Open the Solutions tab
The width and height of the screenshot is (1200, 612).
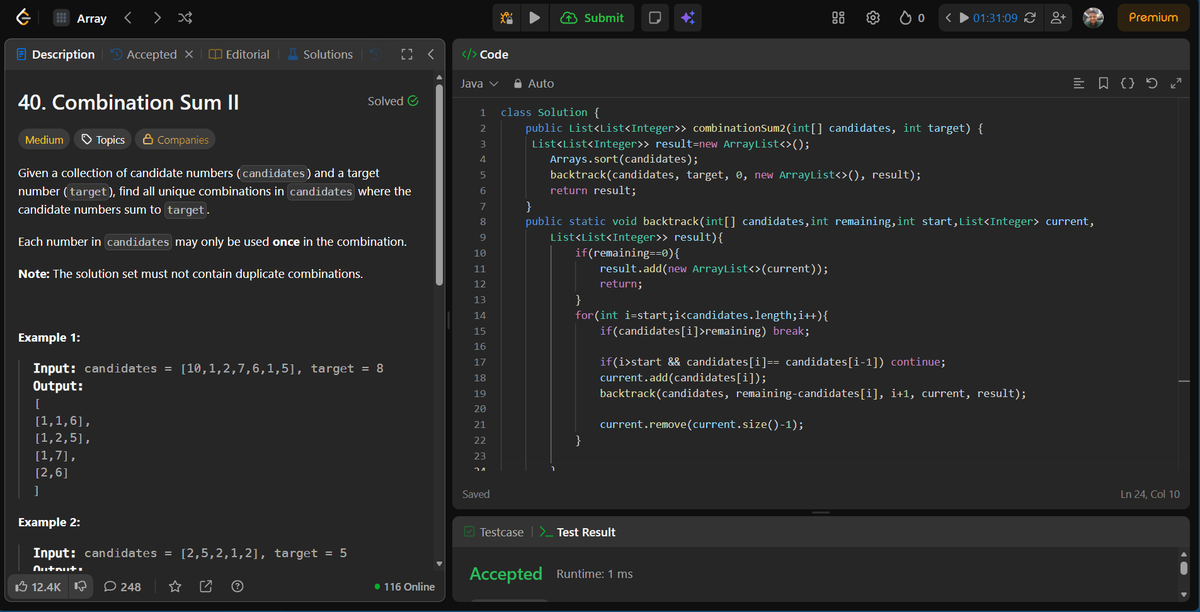click(x=320, y=54)
